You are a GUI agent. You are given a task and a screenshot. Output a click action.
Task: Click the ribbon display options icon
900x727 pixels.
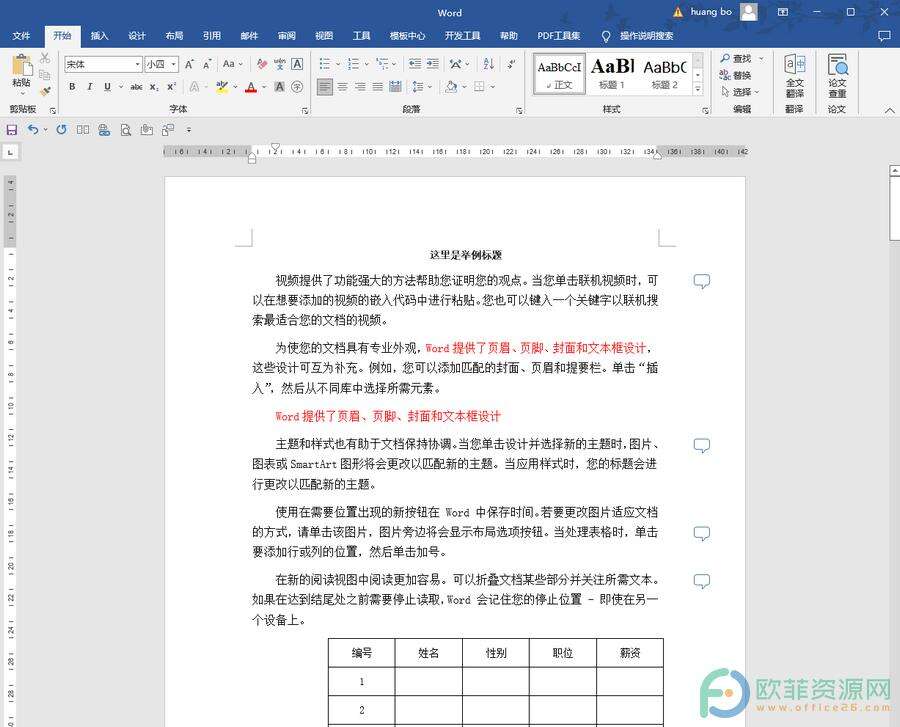pos(782,12)
